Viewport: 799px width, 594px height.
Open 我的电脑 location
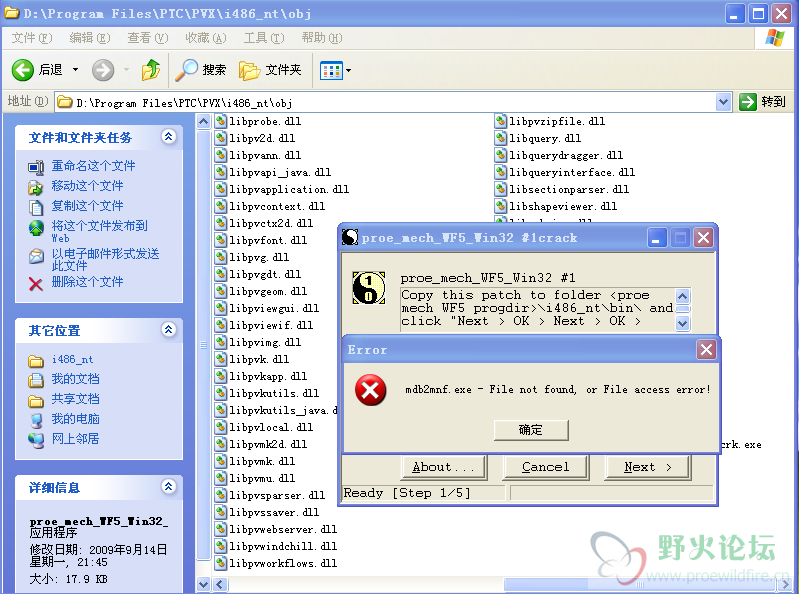(x=75, y=418)
